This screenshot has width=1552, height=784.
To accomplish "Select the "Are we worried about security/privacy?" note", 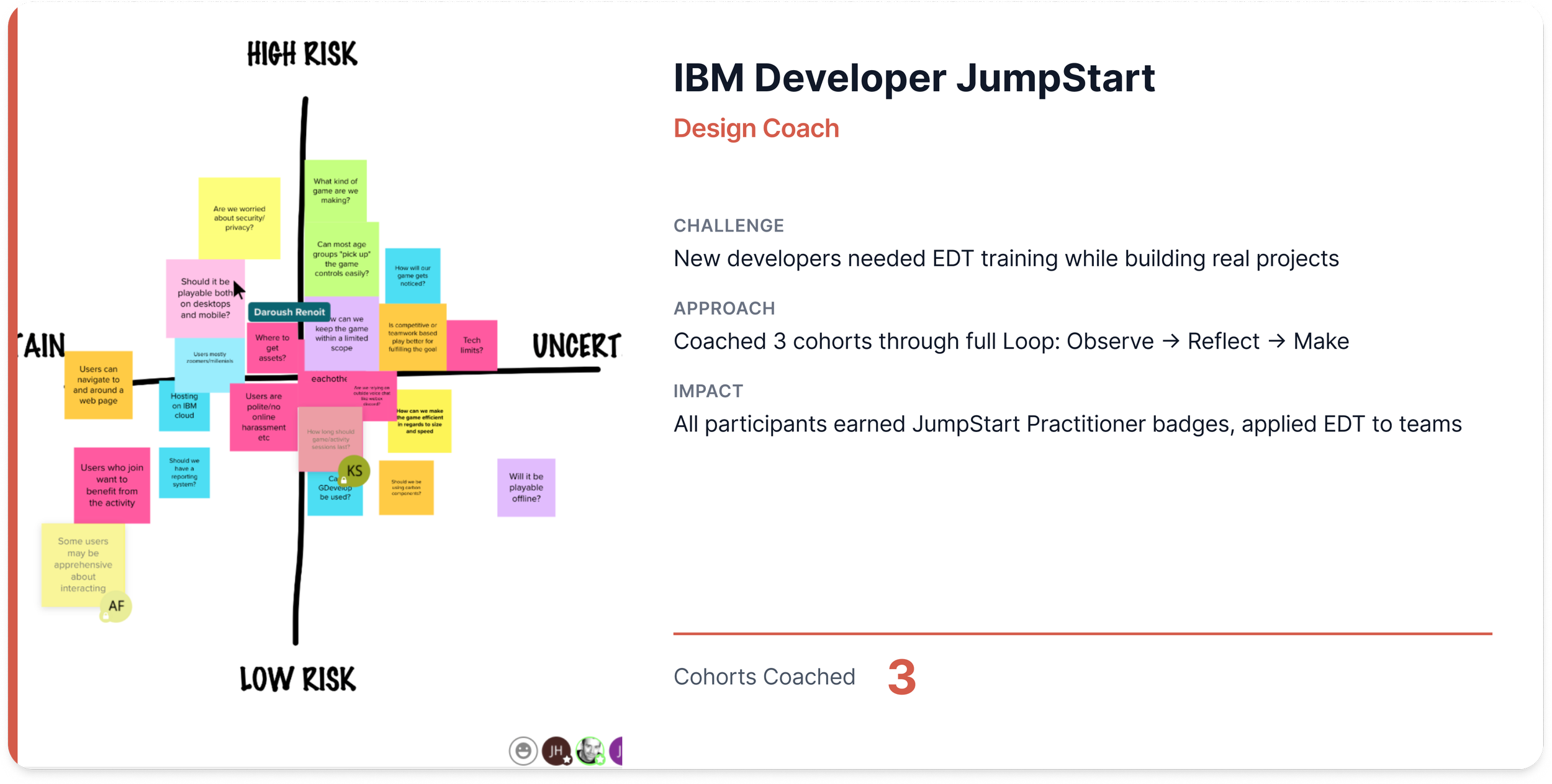I will coord(239,218).
